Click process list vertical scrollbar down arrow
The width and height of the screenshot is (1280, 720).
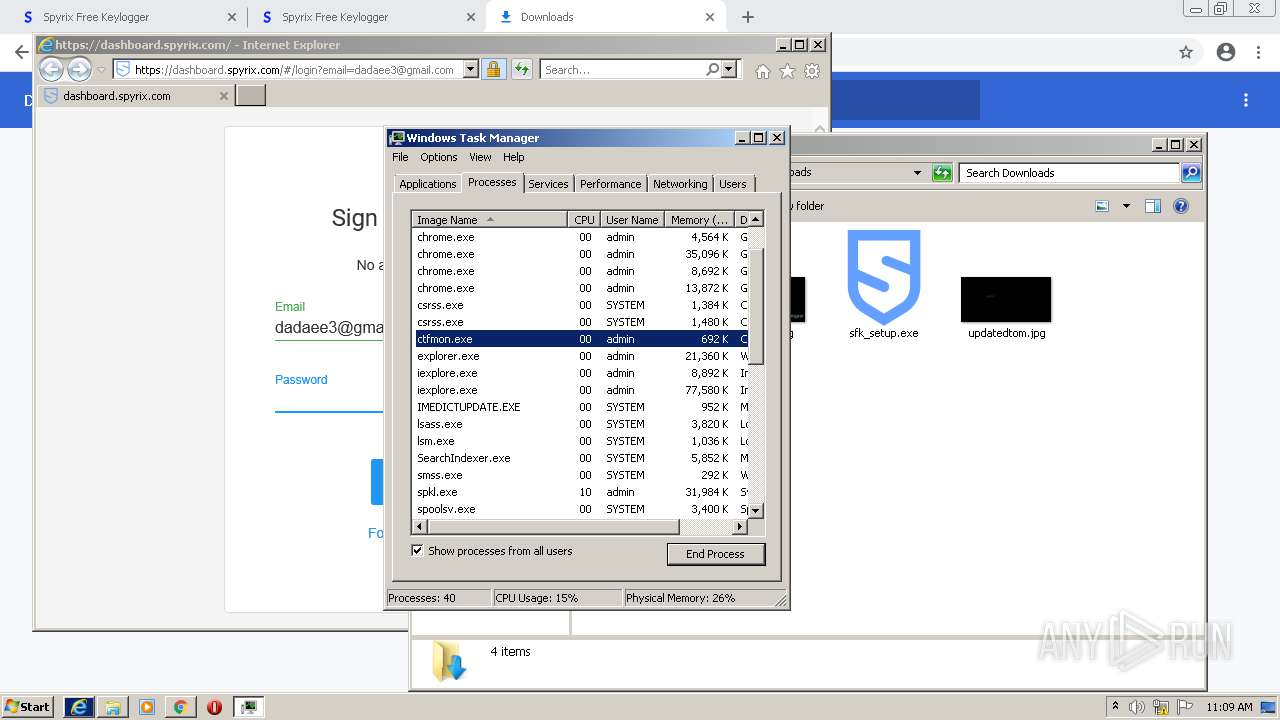(756, 510)
